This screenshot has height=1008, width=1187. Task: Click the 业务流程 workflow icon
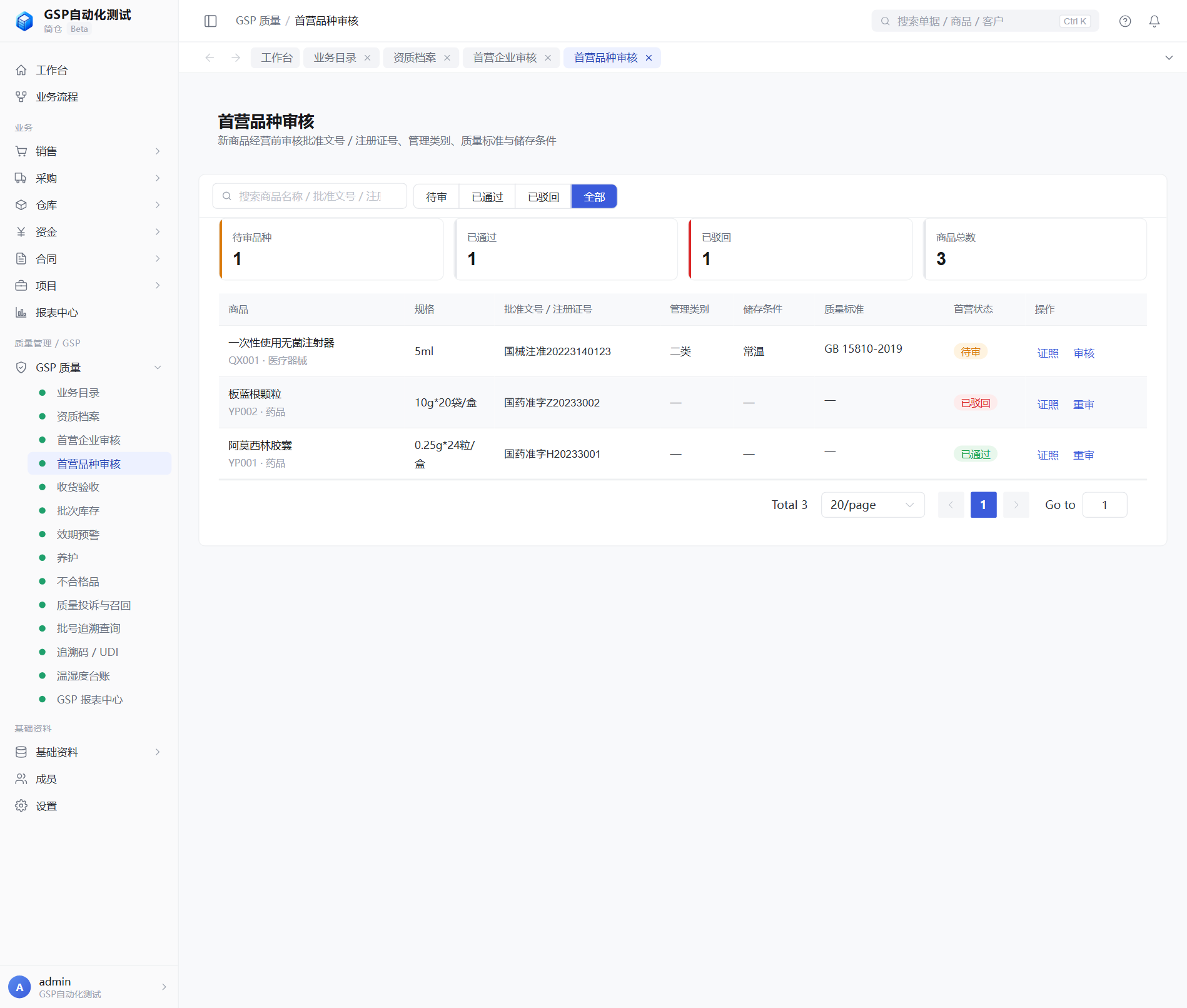21,97
